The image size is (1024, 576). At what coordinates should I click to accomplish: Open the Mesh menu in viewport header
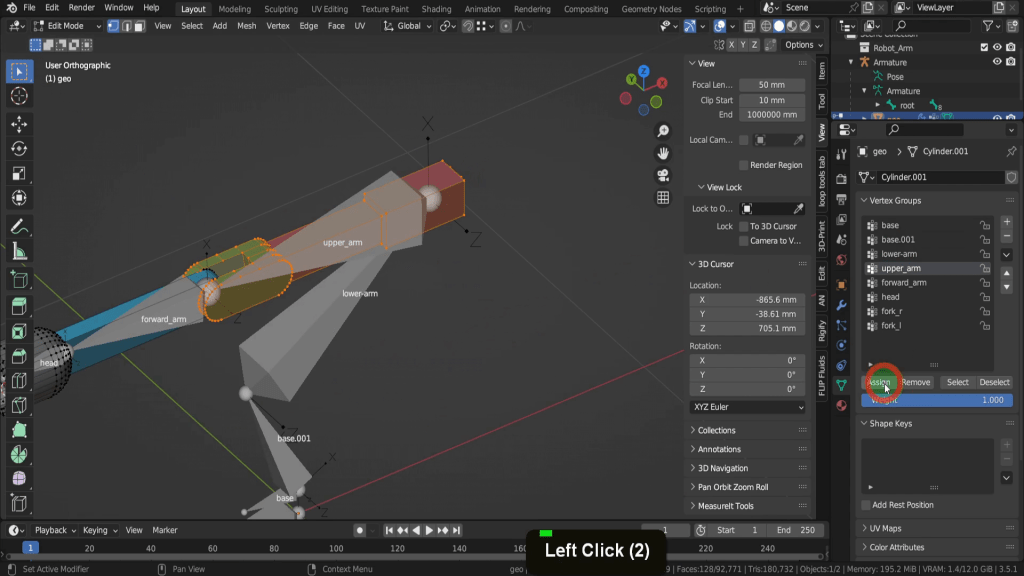coord(246,26)
